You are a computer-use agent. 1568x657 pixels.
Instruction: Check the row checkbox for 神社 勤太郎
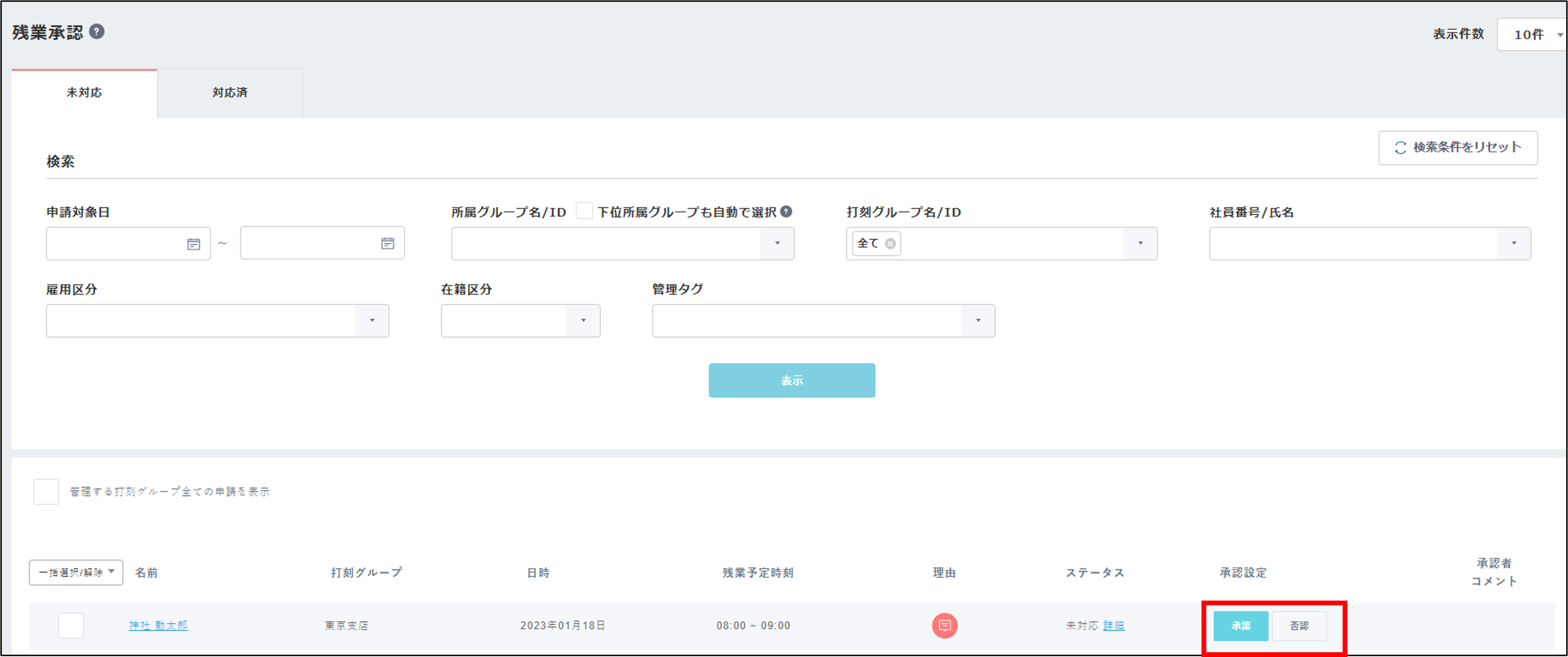[x=71, y=625]
